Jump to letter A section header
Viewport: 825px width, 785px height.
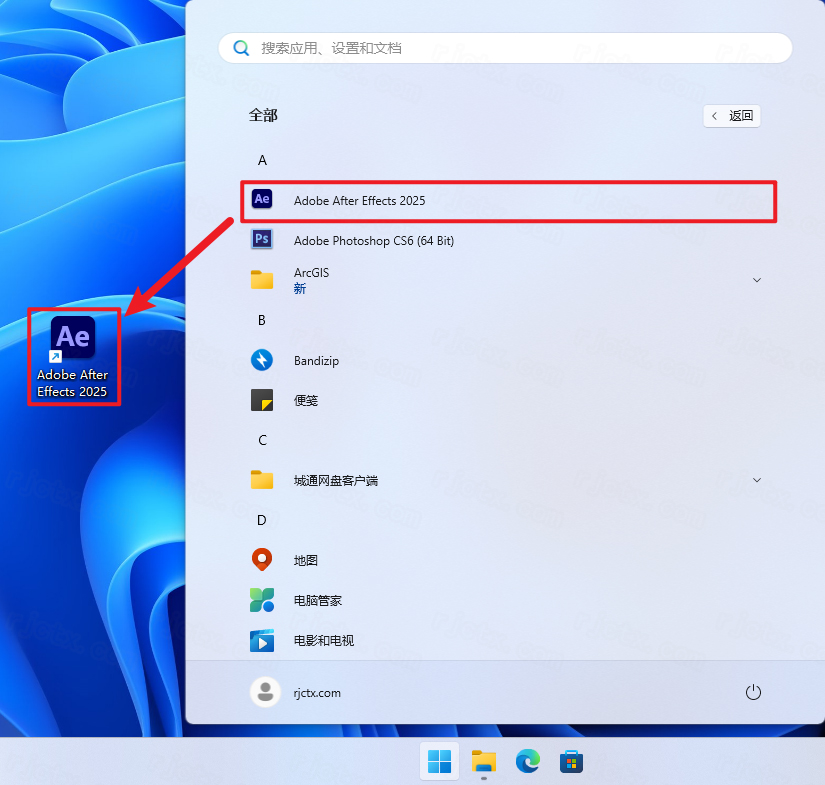263,160
